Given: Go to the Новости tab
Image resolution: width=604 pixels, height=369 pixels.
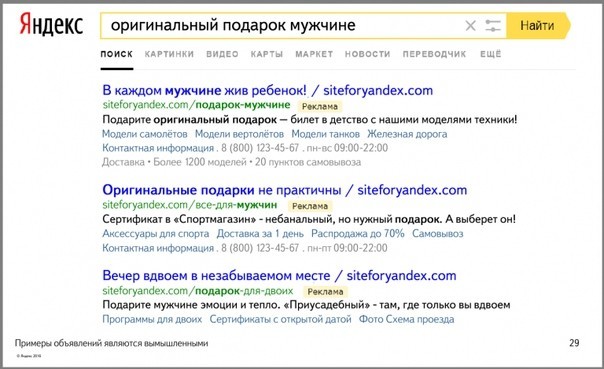Looking at the screenshot, I should point(367,54).
